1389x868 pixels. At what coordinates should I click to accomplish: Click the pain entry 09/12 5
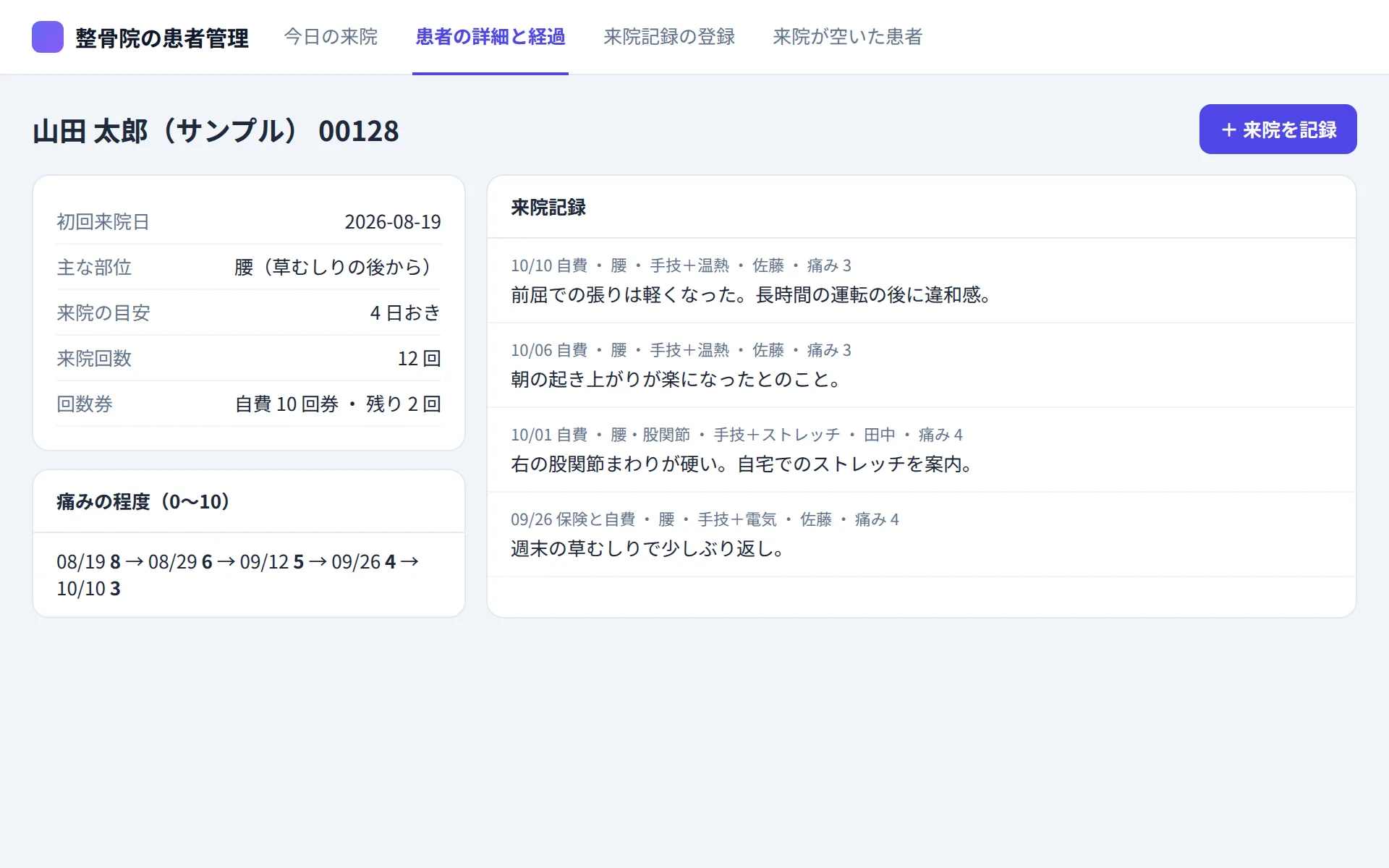pos(272,562)
